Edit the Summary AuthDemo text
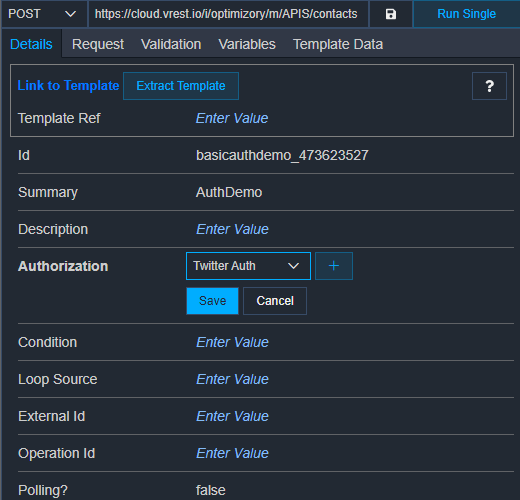The height and width of the screenshot is (500, 520). point(229,192)
